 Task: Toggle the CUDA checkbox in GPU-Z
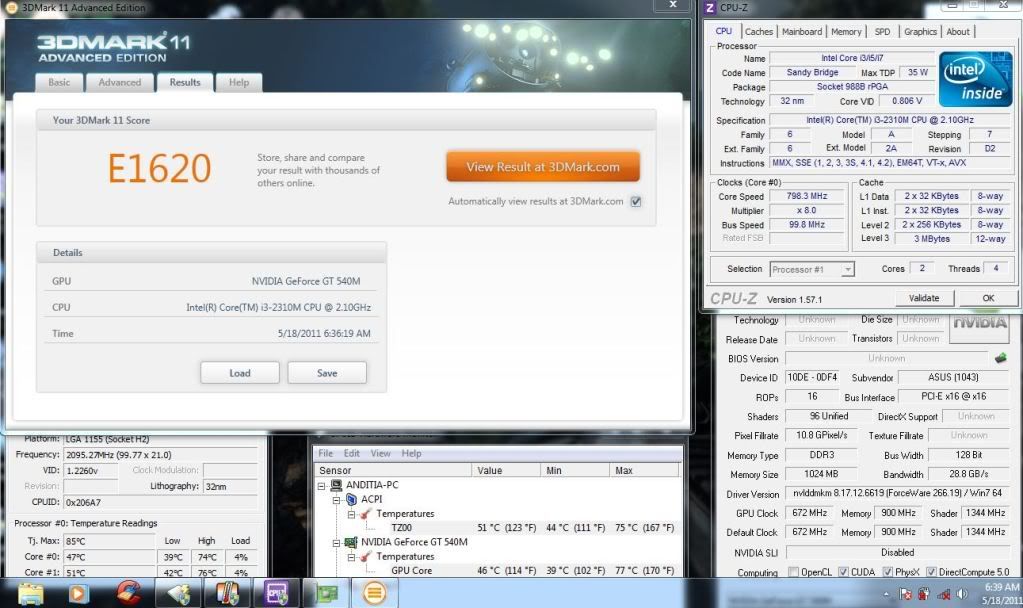pyautogui.click(x=843, y=572)
